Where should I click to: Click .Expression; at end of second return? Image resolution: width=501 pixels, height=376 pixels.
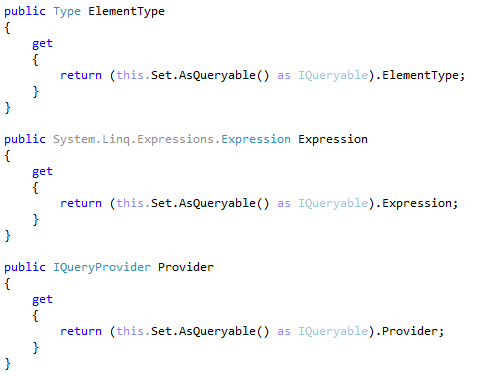pos(417,203)
